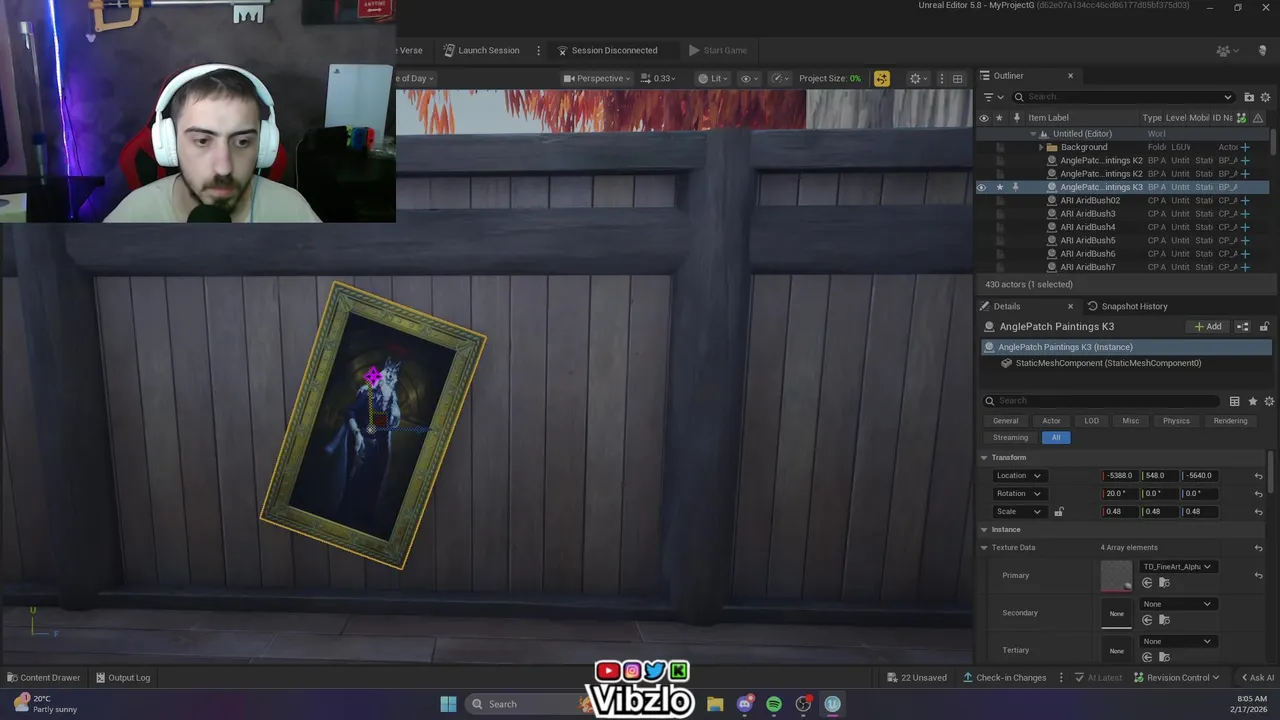
Task: Select Streaming category filter
Action: (x=1010, y=437)
